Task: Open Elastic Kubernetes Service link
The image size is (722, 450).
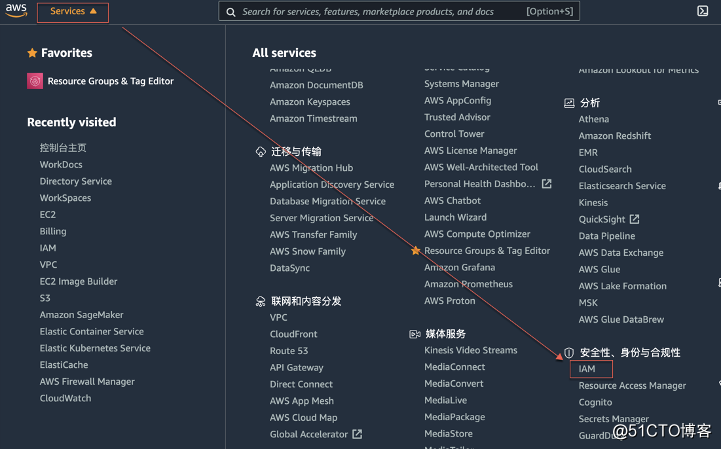Action: point(95,348)
